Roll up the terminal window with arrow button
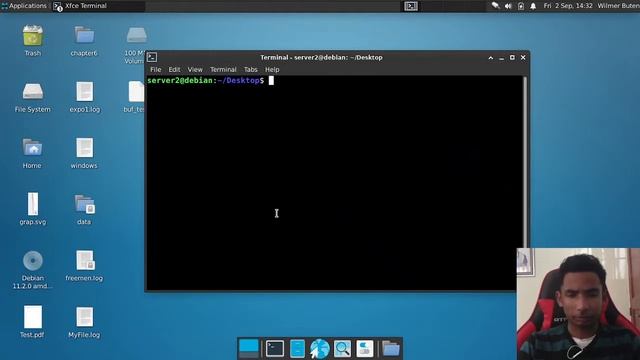This screenshot has width=640, height=360. 491,58
